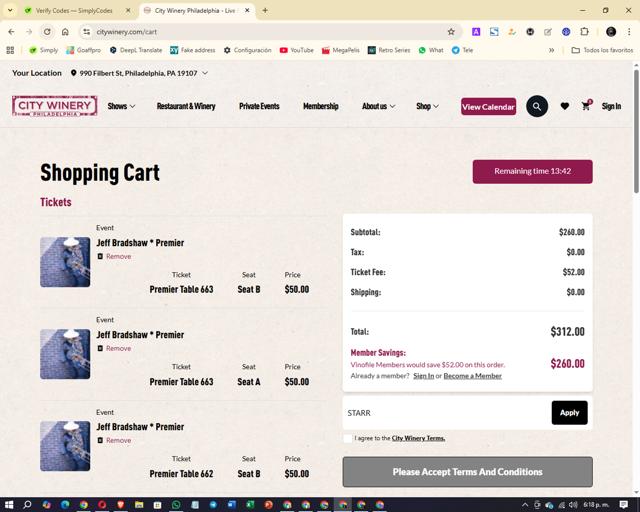Open the tab search dropdown arrow
640x512 pixels.
pyautogui.click(x=10, y=11)
